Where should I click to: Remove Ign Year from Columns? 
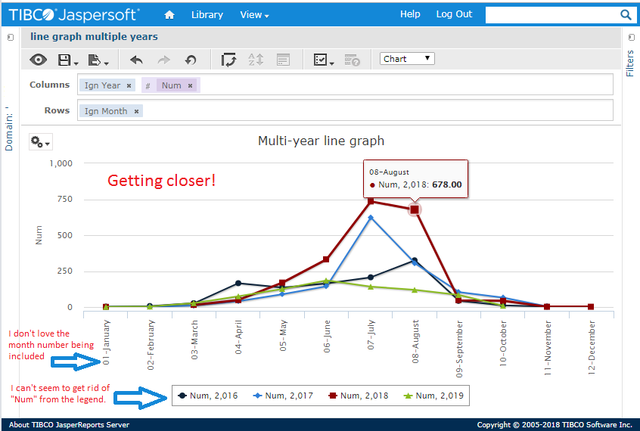click(x=129, y=86)
